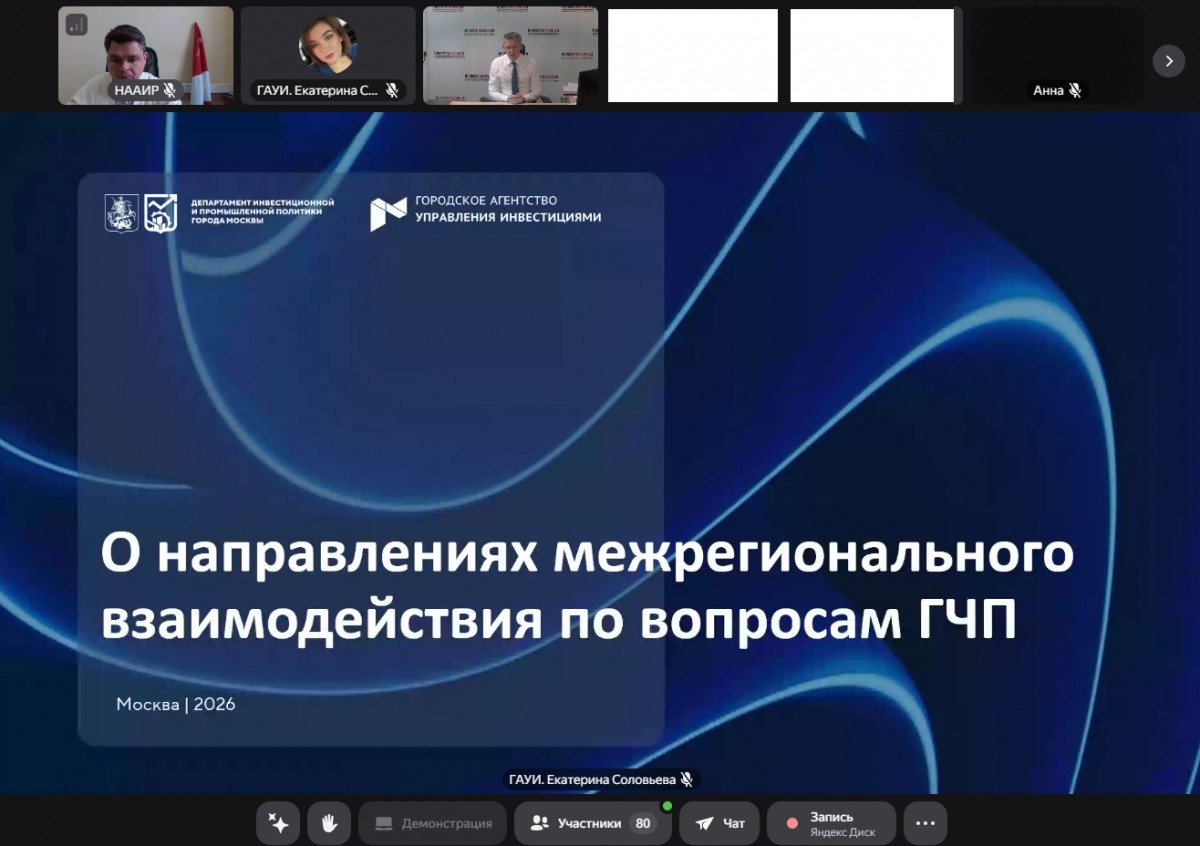1200x846 pixels.
Task: Click the shared presentation slide title
Action: (587, 588)
